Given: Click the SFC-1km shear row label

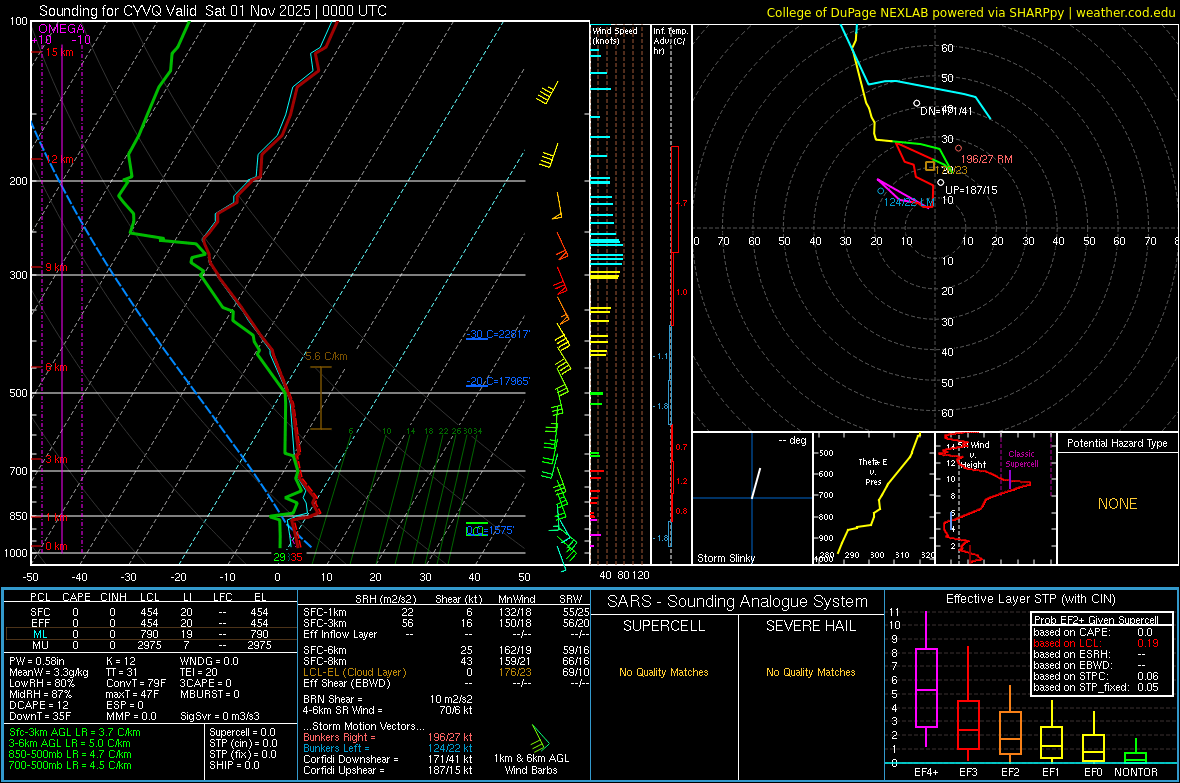Looking at the screenshot, I should [325, 612].
